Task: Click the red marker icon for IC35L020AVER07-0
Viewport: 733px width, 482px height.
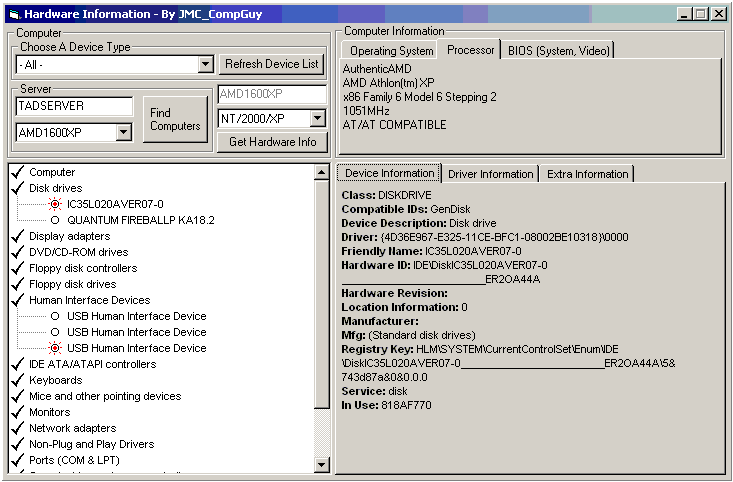Action: (x=55, y=204)
